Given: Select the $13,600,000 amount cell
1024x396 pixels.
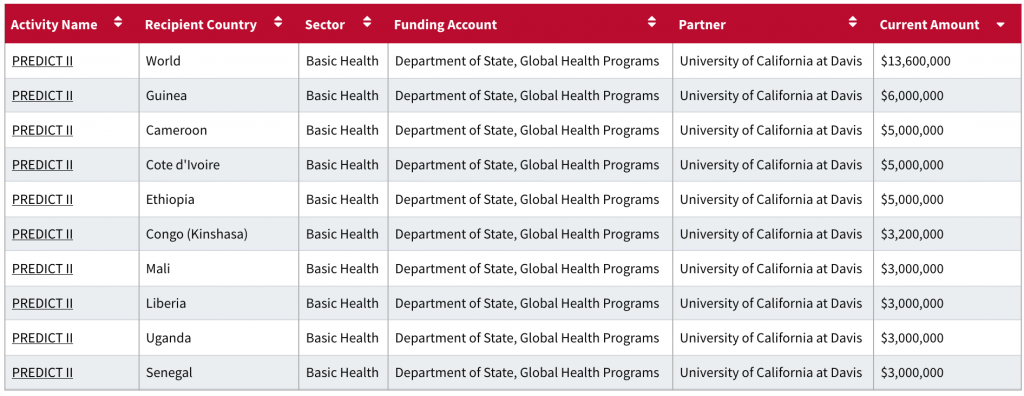Looking at the screenshot, I should pos(947,61).
